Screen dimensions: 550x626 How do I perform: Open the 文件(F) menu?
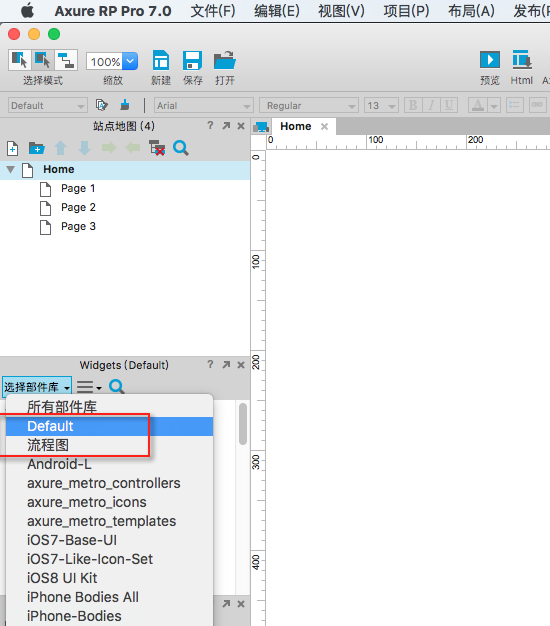(213, 11)
